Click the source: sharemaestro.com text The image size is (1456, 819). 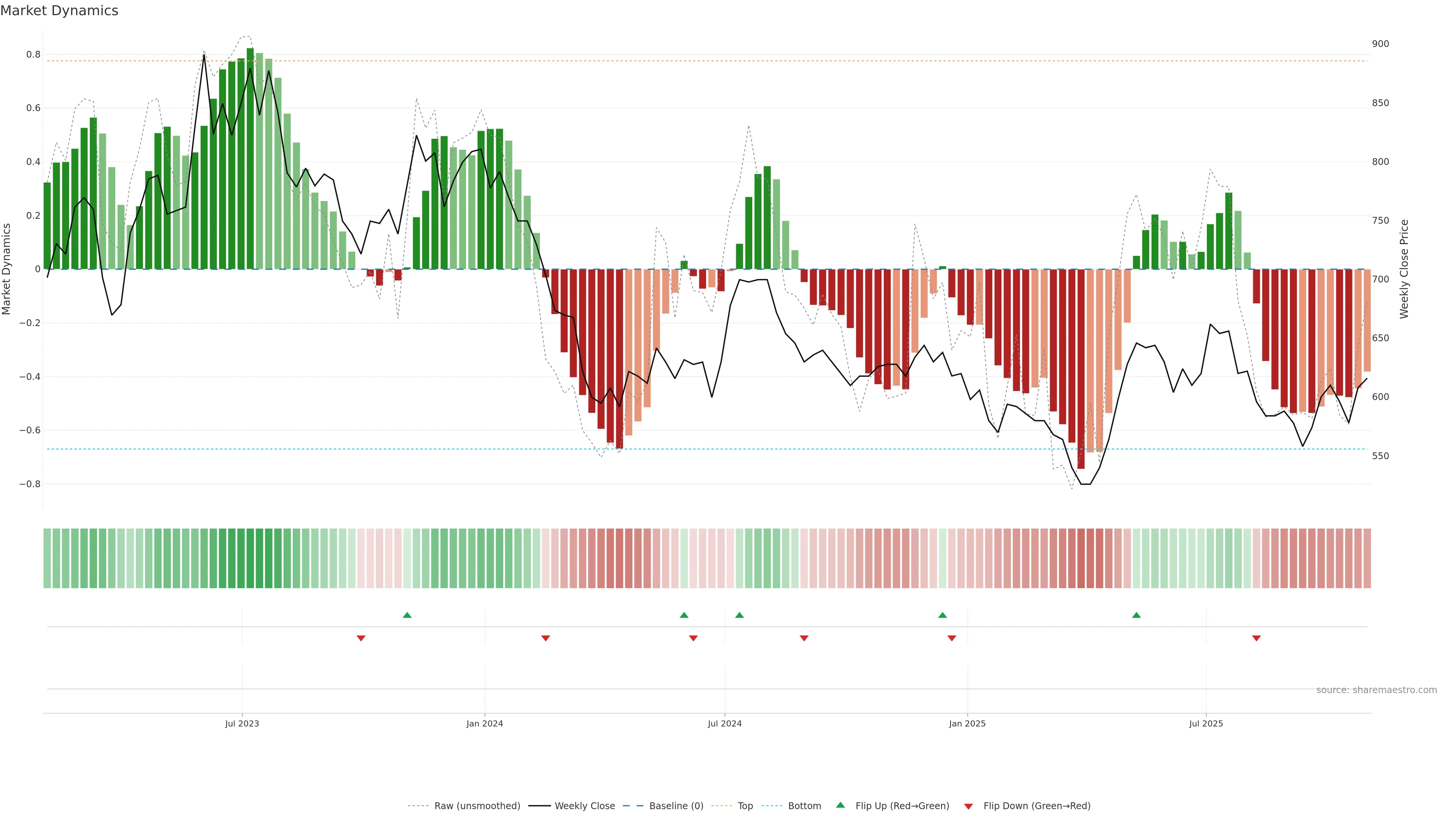tap(1376, 690)
